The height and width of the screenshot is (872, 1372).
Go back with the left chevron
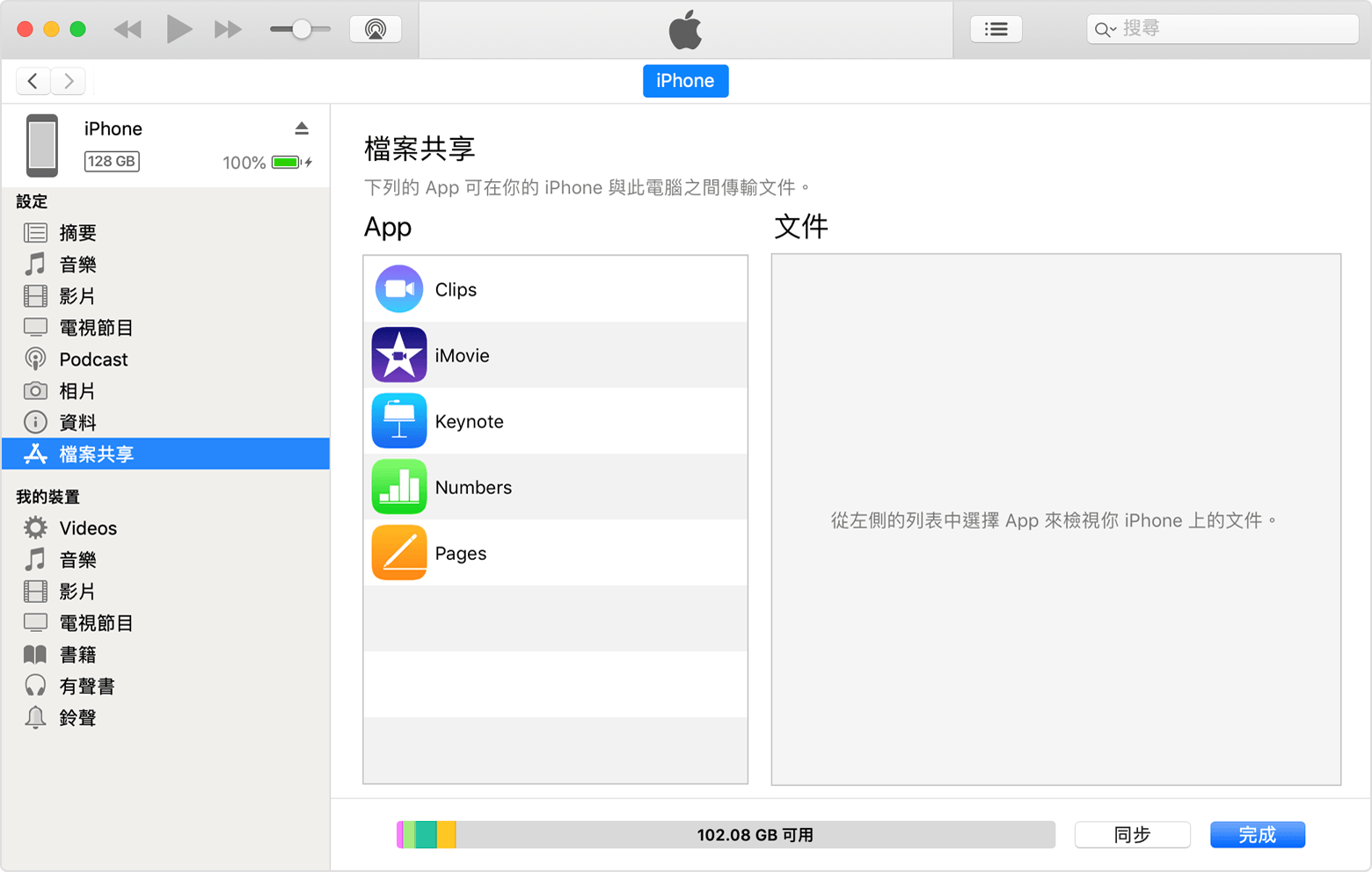pyautogui.click(x=33, y=81)
